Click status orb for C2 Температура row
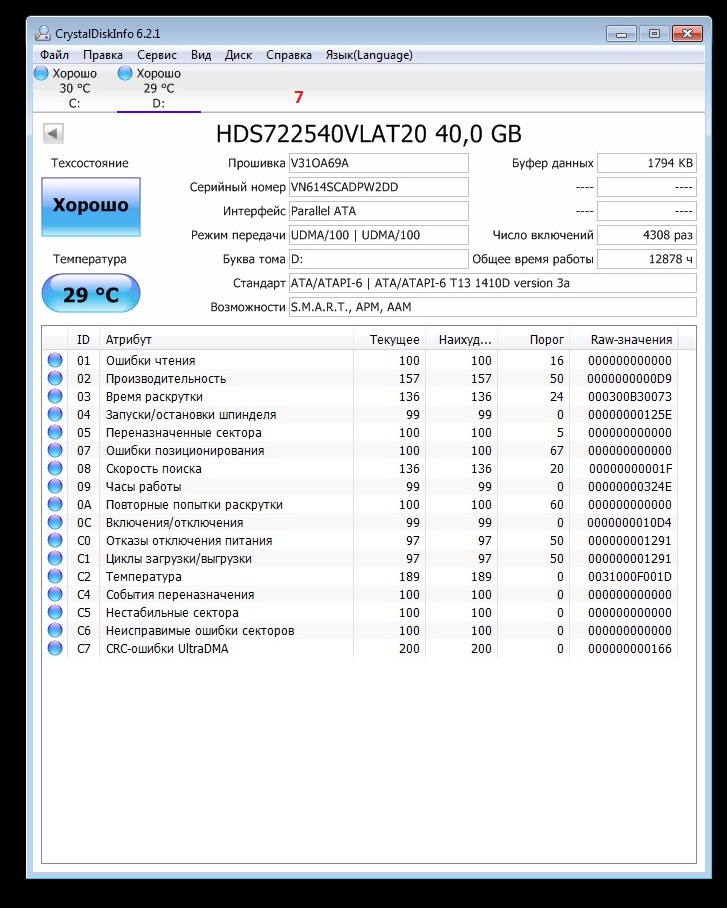 tap(54, 577)
